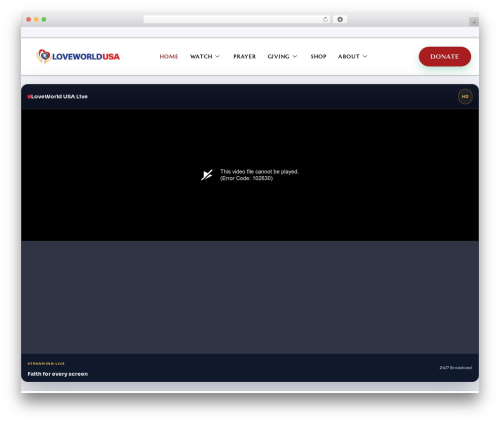The image size is (500, 423).
Task: Click the HD quality badge icon
Action: coord(465,97)
